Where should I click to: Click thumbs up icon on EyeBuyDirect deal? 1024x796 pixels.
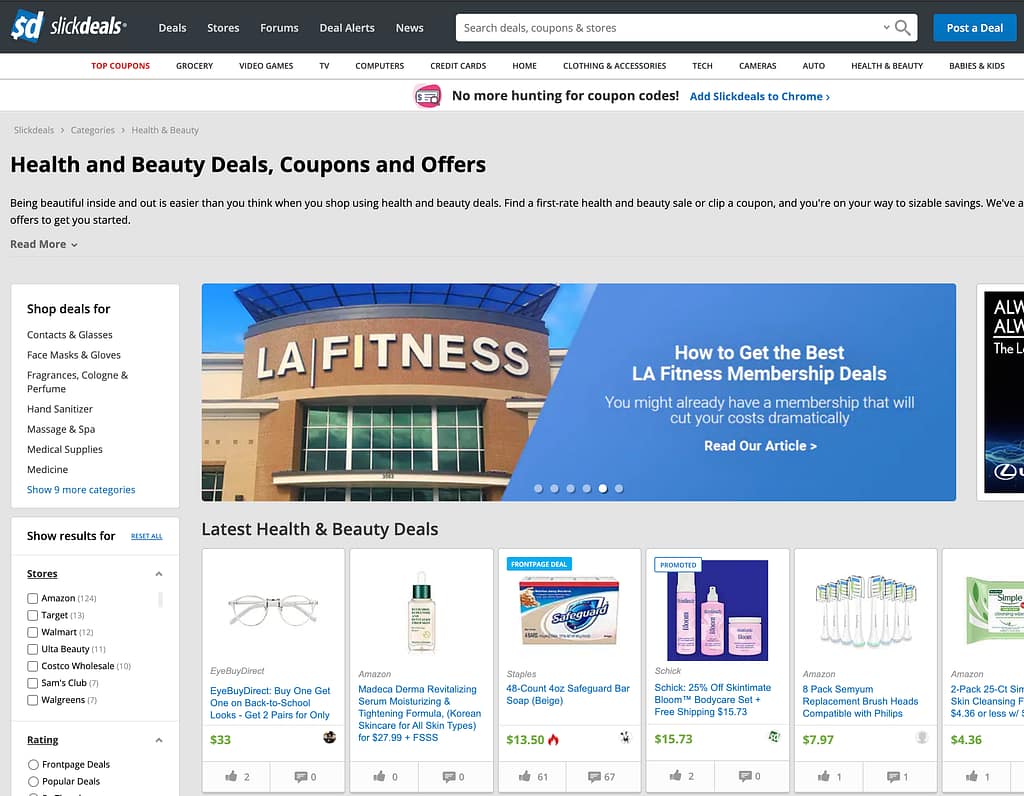234,776
